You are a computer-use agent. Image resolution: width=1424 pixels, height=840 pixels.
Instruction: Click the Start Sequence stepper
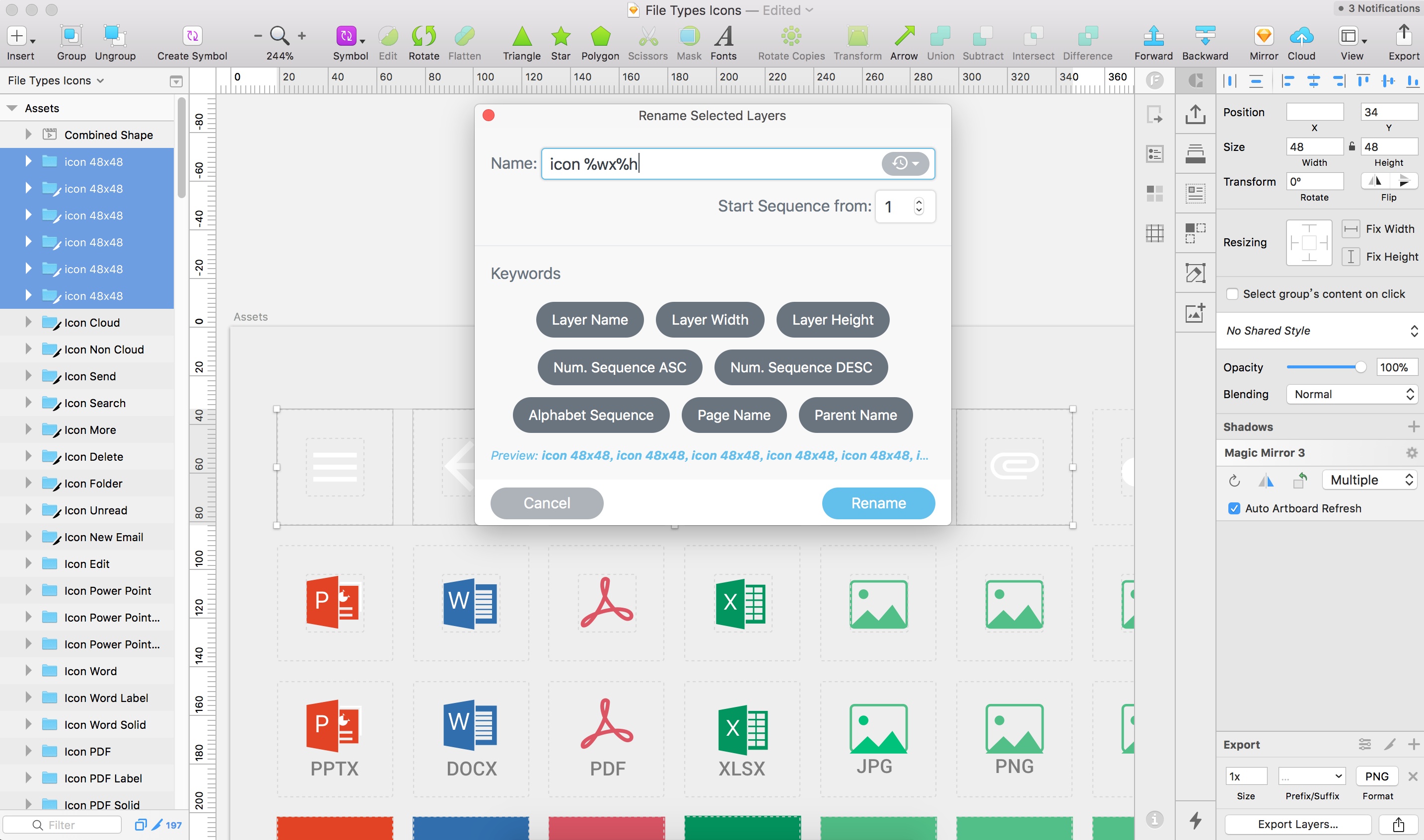click(x=919, y=206)
